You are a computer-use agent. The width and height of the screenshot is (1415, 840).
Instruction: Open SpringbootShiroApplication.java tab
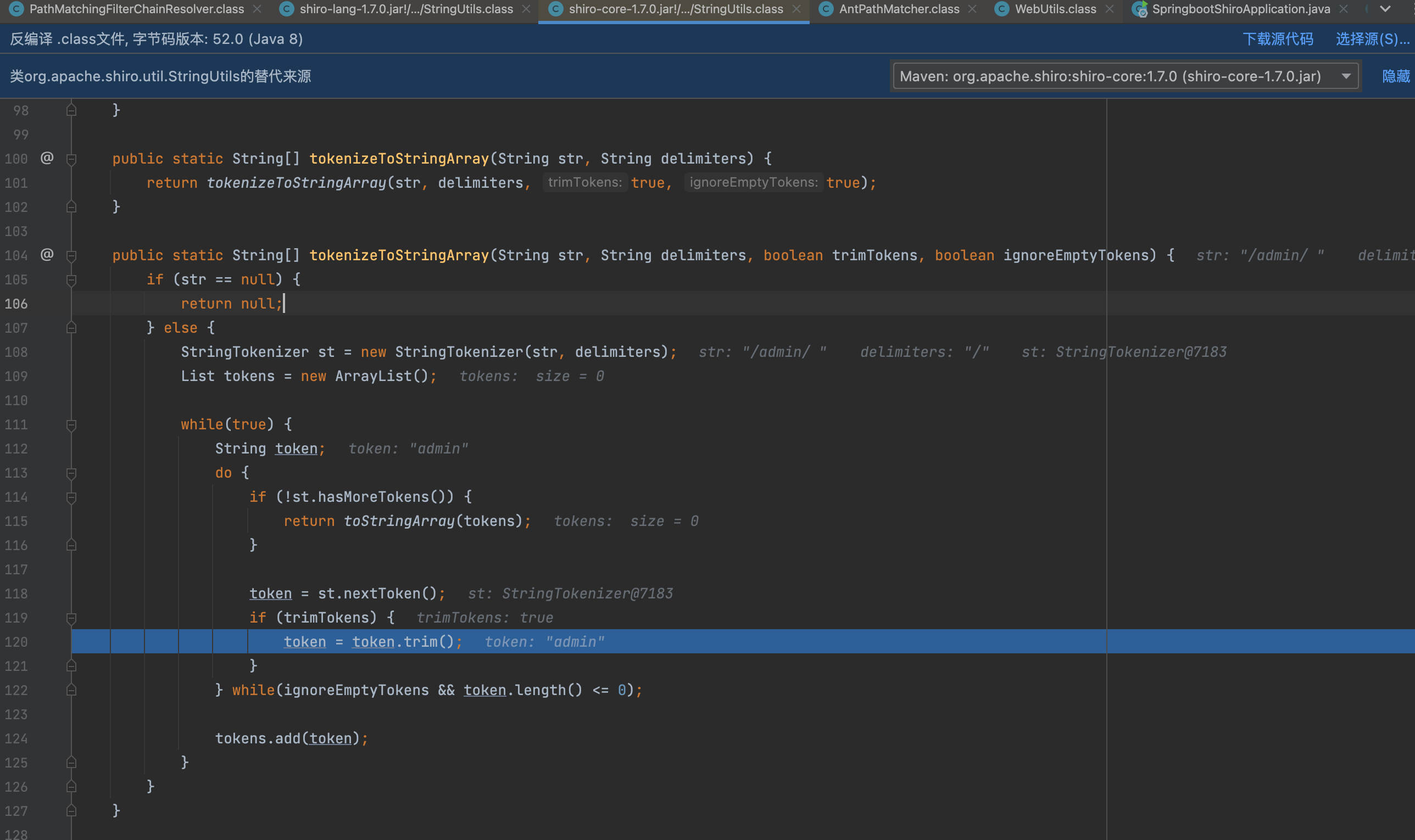pyautogui.click(x=1241, y=9)
